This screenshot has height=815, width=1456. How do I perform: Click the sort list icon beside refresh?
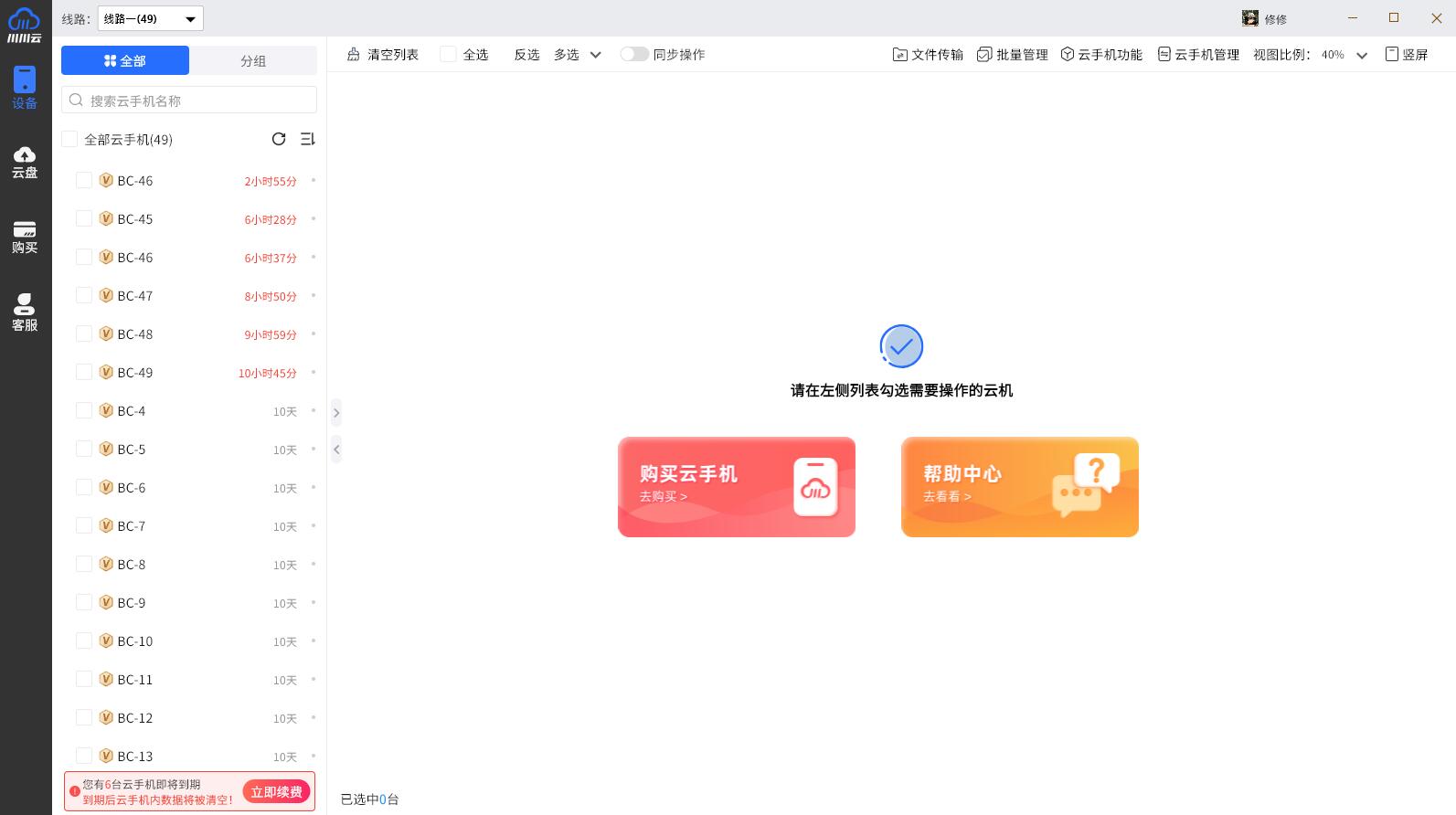[x=307, y=139]
